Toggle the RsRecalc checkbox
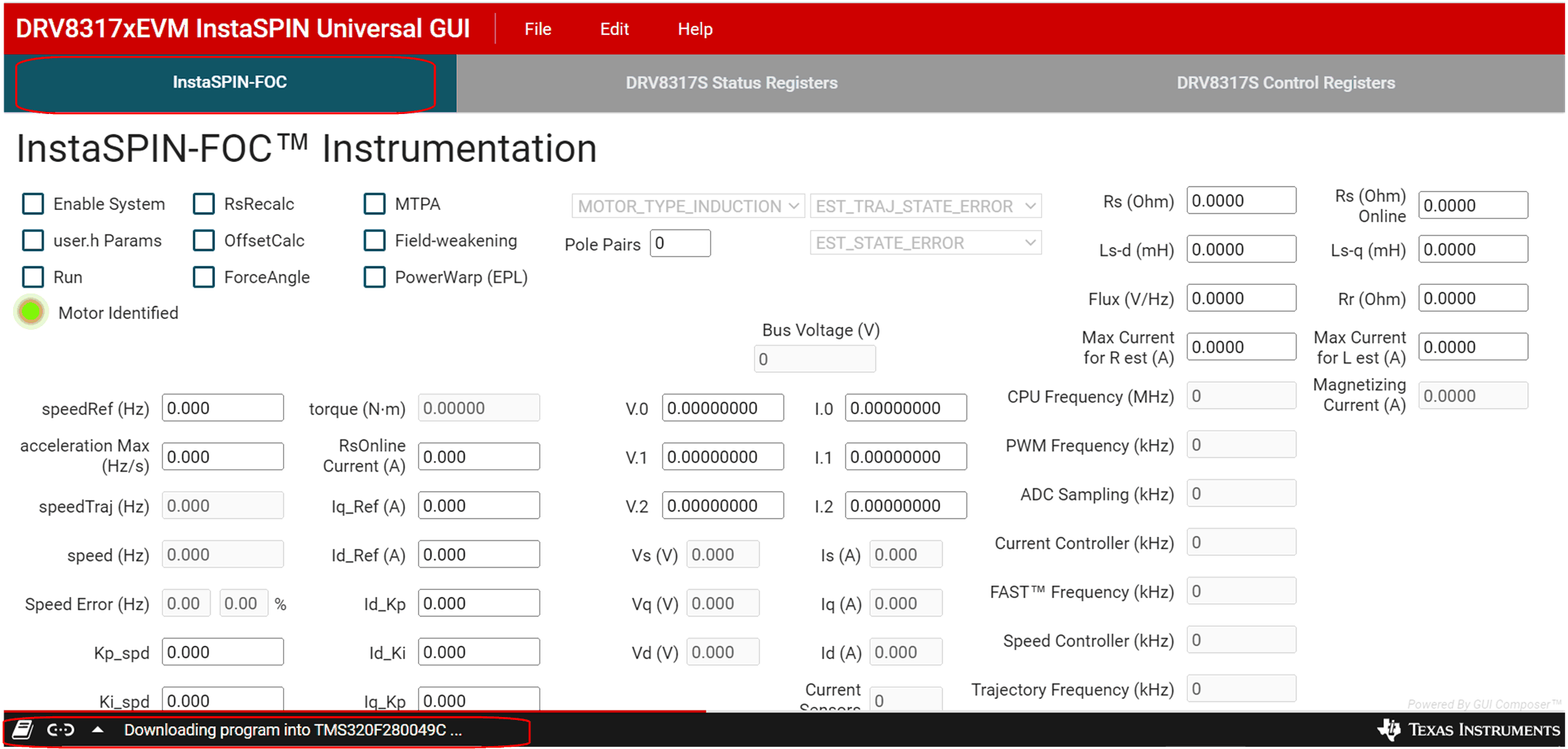1568x749 pixels. tap(203, 204)
